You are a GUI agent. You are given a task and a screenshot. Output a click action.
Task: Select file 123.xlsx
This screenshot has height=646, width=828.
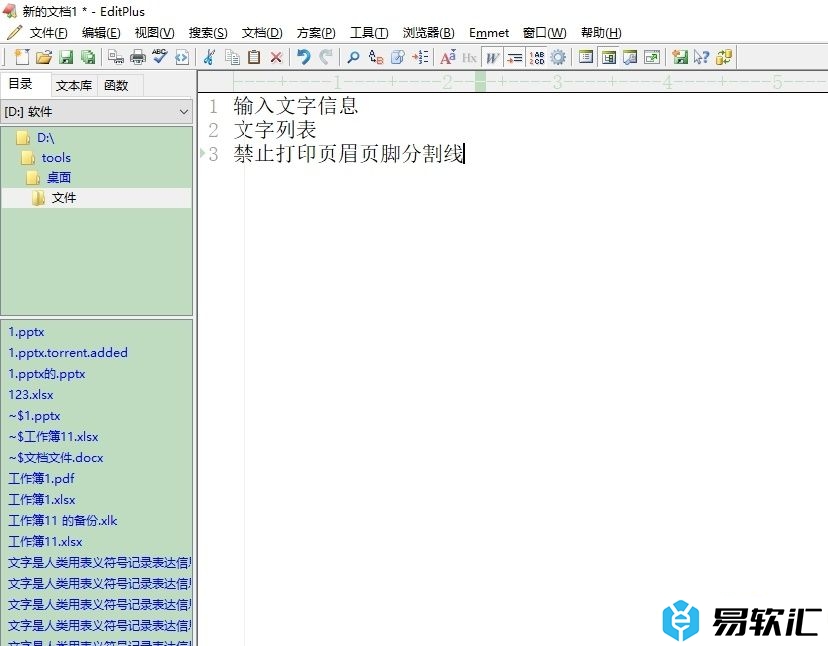click(31, 395)
